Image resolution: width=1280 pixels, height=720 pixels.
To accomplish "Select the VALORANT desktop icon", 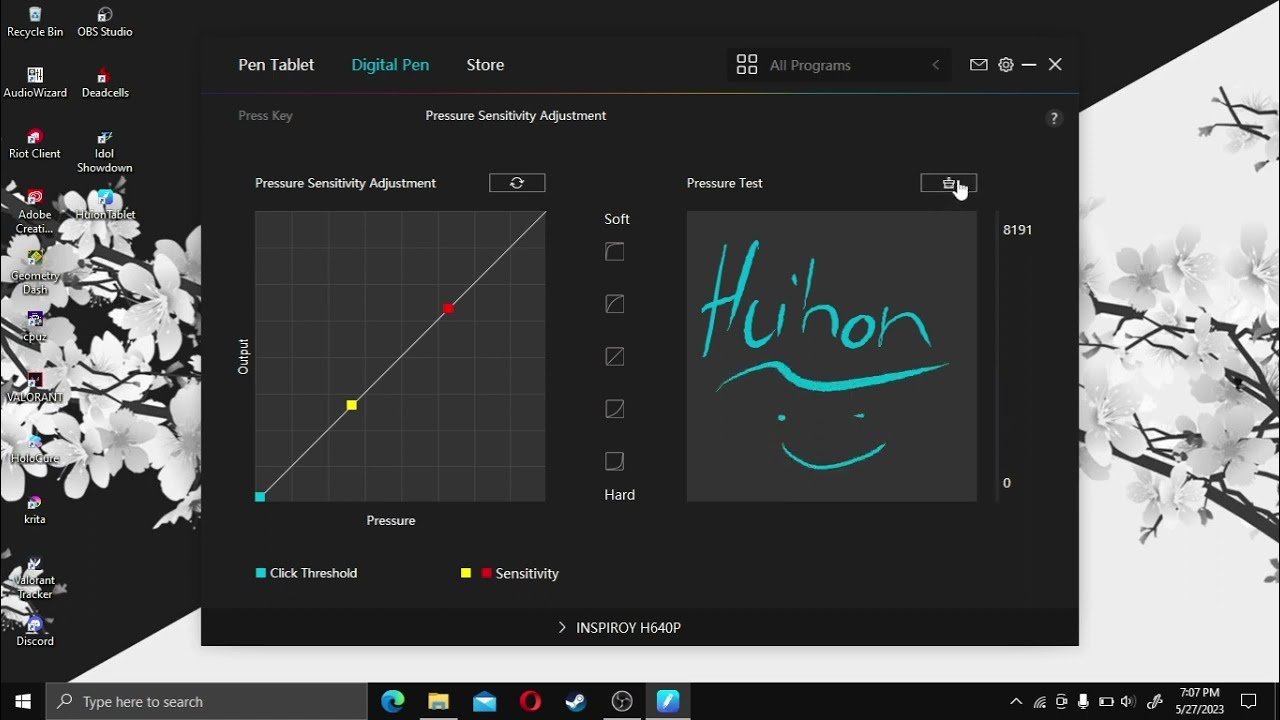I will coord(35,388).
